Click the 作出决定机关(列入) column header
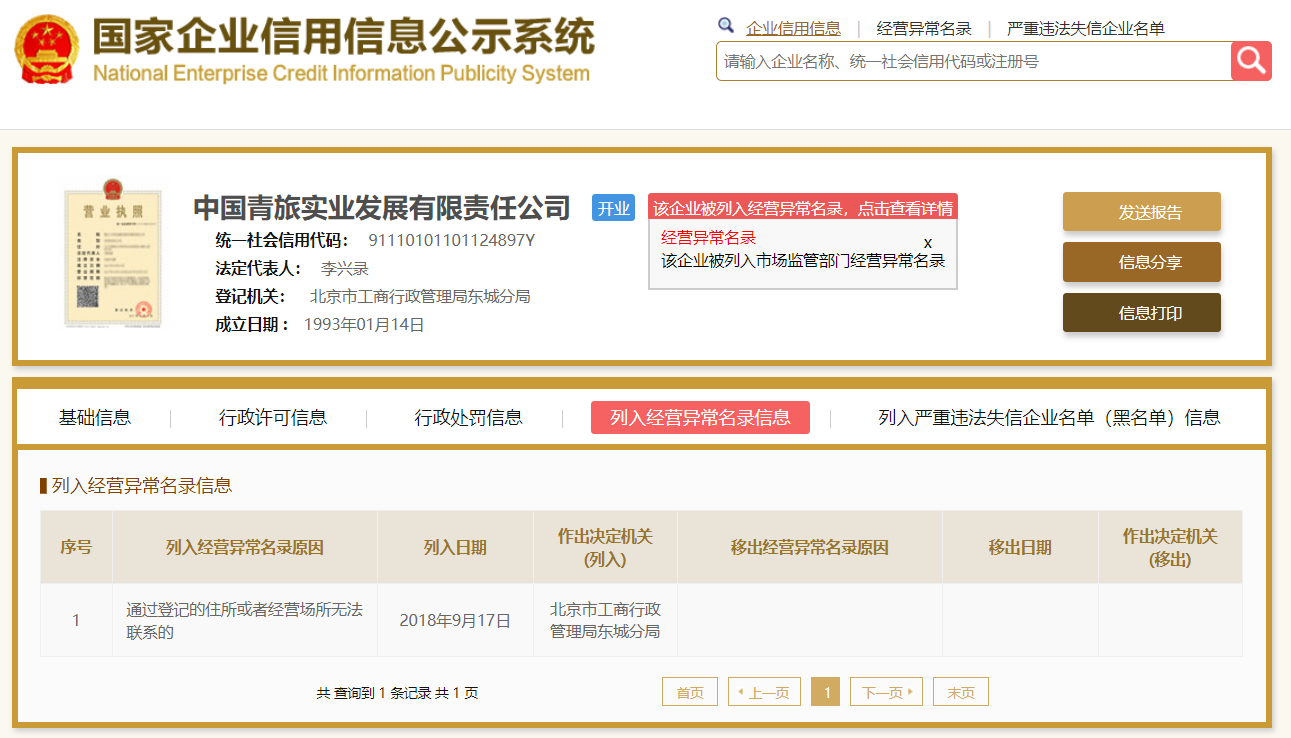This screenshot has height=738, width=1291. (x=605, y=547)
